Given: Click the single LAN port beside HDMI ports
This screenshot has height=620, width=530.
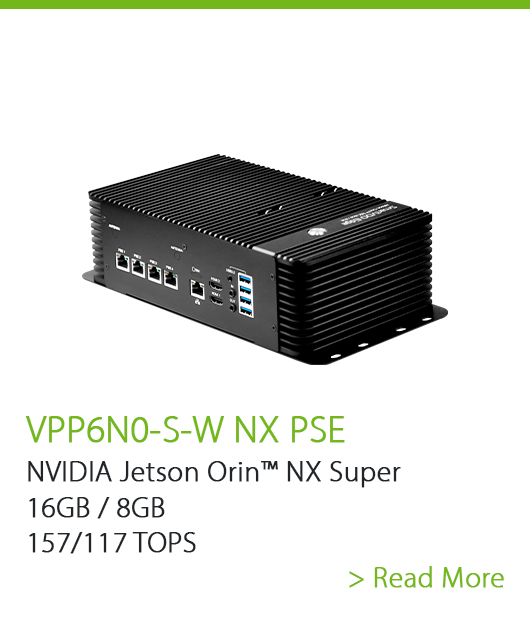Looking at the screenshot, I should coord(197,289).
